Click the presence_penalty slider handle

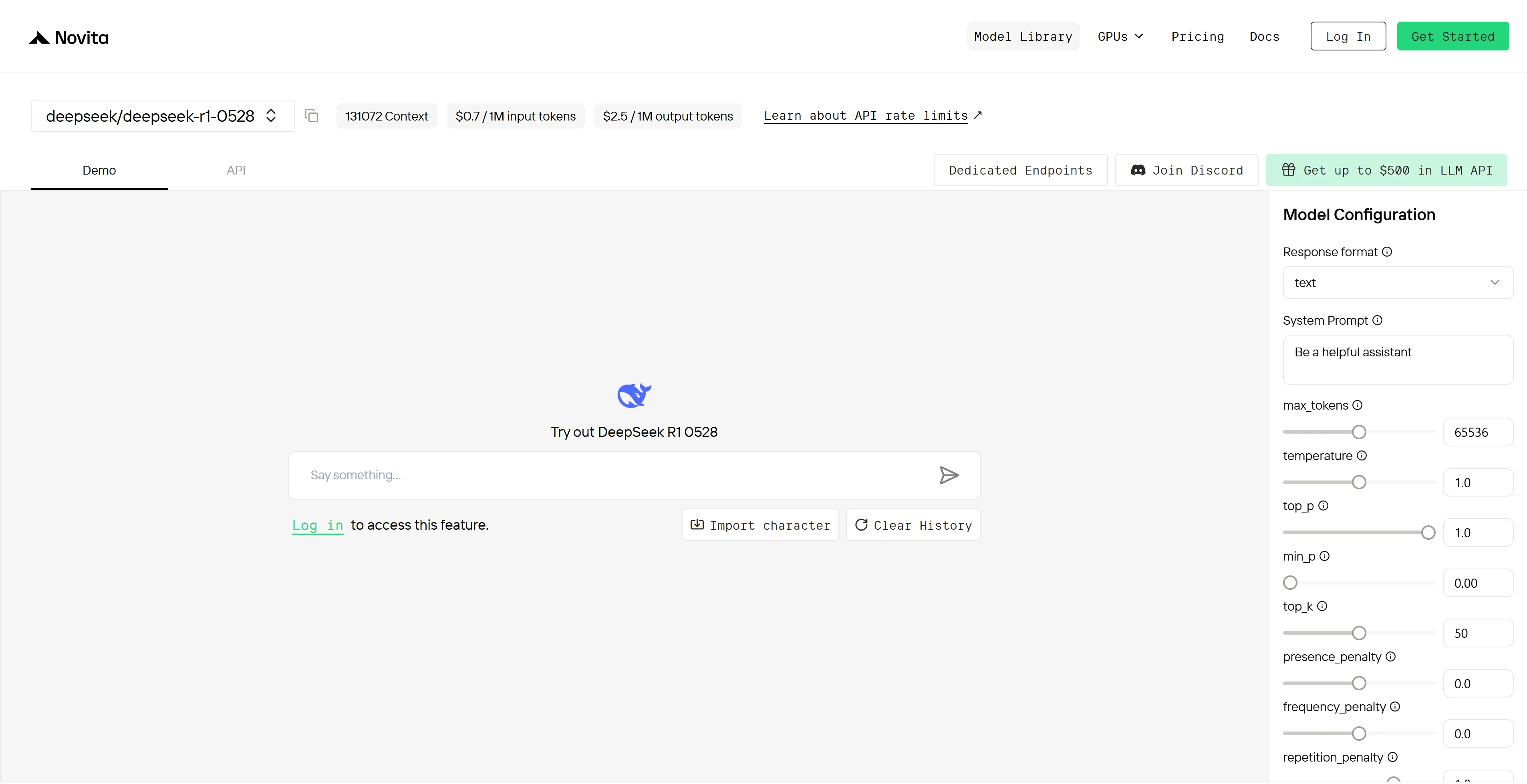coord(1359,684)
